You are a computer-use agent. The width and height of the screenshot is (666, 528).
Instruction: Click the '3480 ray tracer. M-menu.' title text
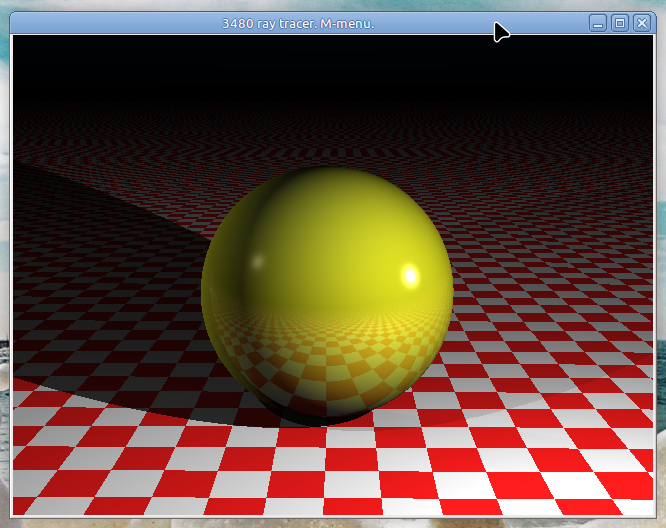(x=298, y=23)
